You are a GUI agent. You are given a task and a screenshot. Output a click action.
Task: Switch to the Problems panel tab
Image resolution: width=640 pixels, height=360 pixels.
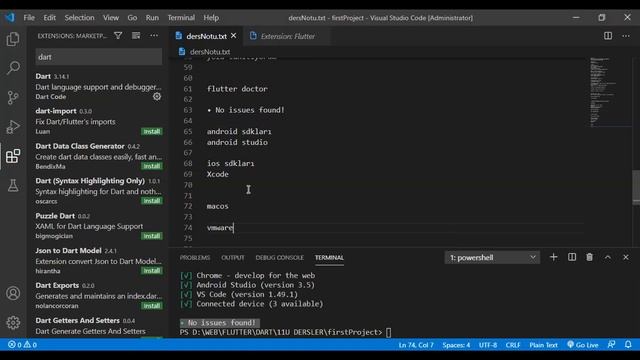(195, 258)
